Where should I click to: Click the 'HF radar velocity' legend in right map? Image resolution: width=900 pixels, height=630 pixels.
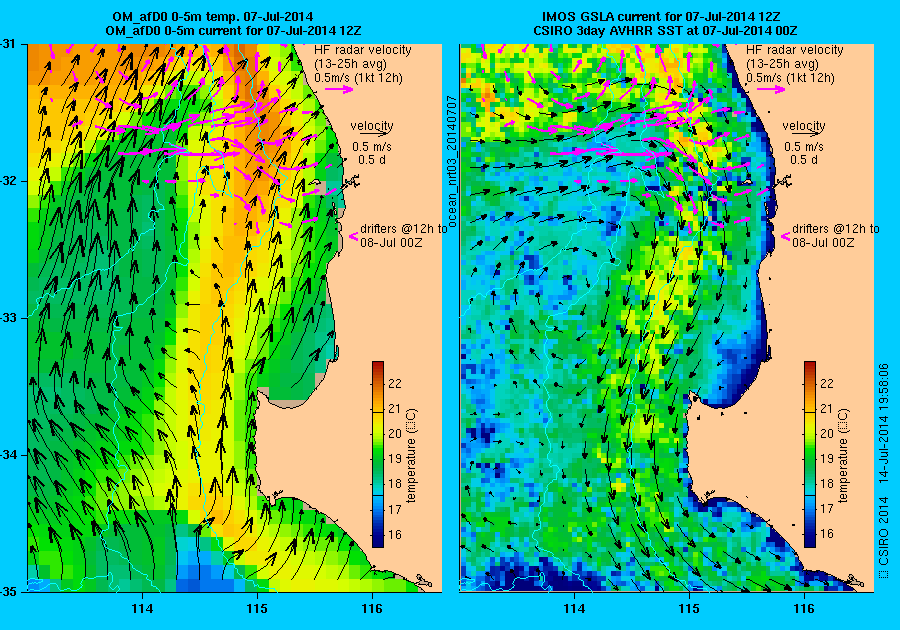795,50
